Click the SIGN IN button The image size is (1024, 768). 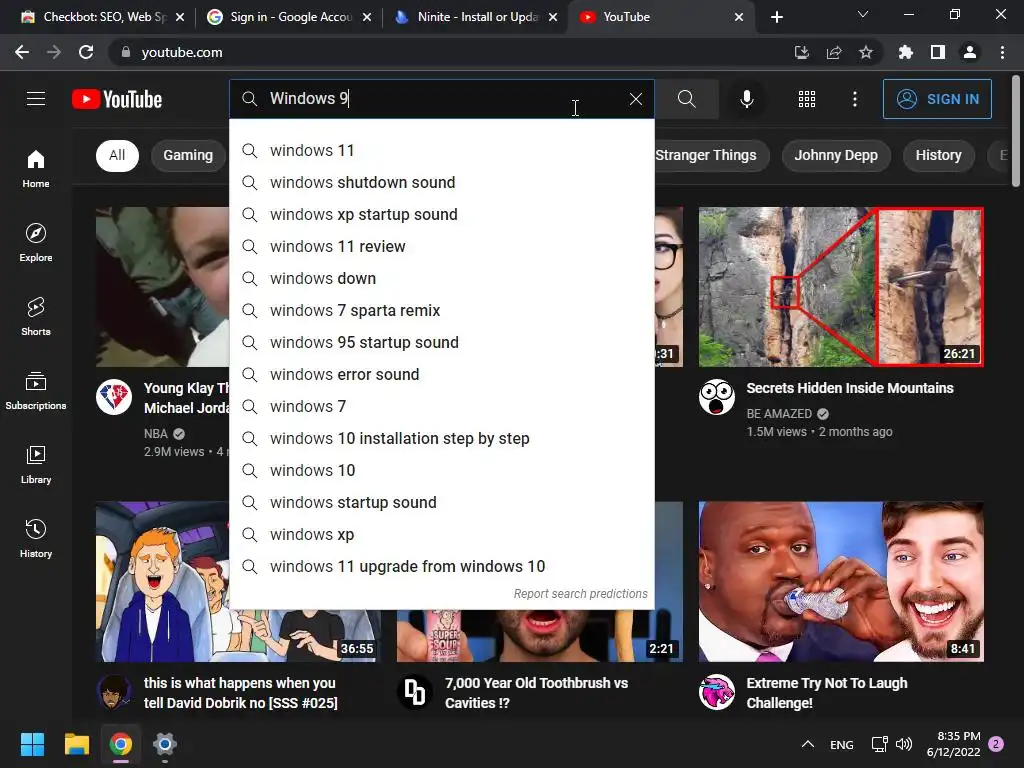(937, 99)
